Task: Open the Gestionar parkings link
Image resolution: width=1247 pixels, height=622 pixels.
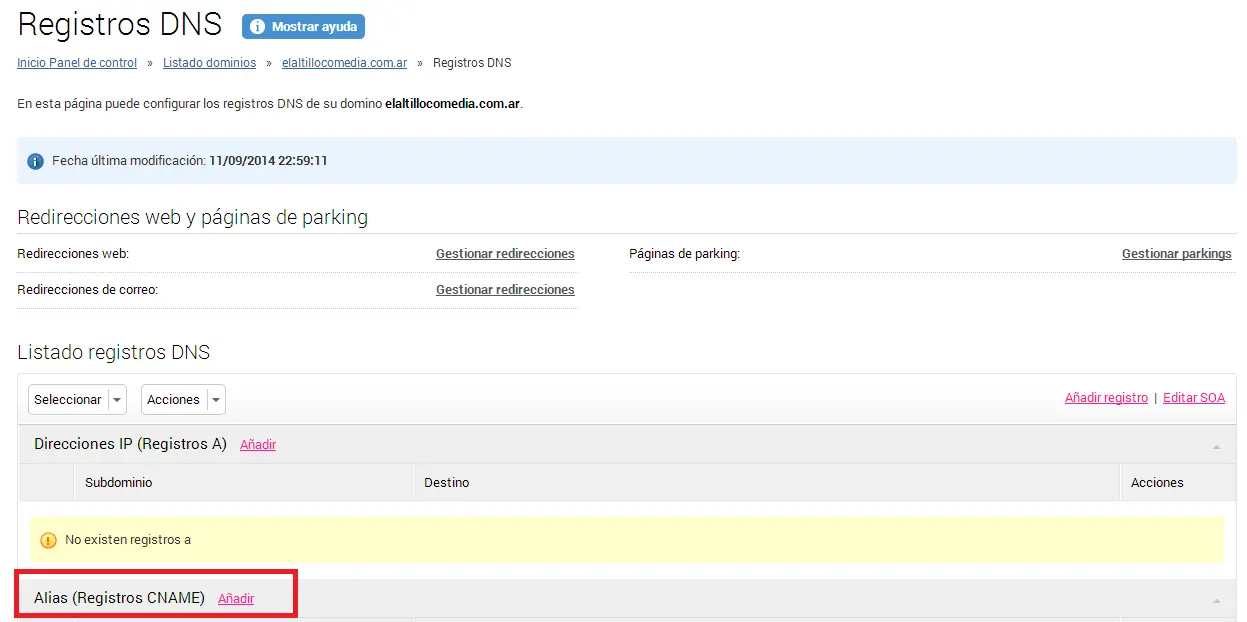Action: [1177, 254]
